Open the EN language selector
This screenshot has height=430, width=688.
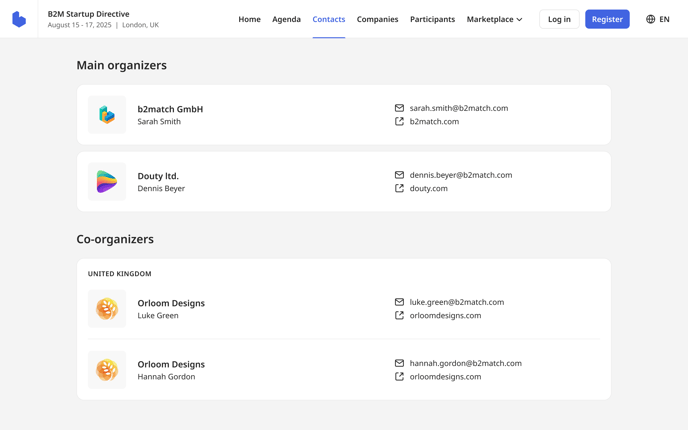tap(658, 19)
